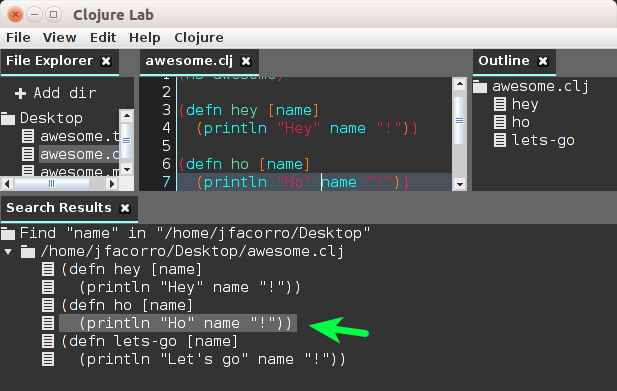Click icon beside (defn ho search result
Viewport: 617px width, 391px height.
[x=48, y=306]
